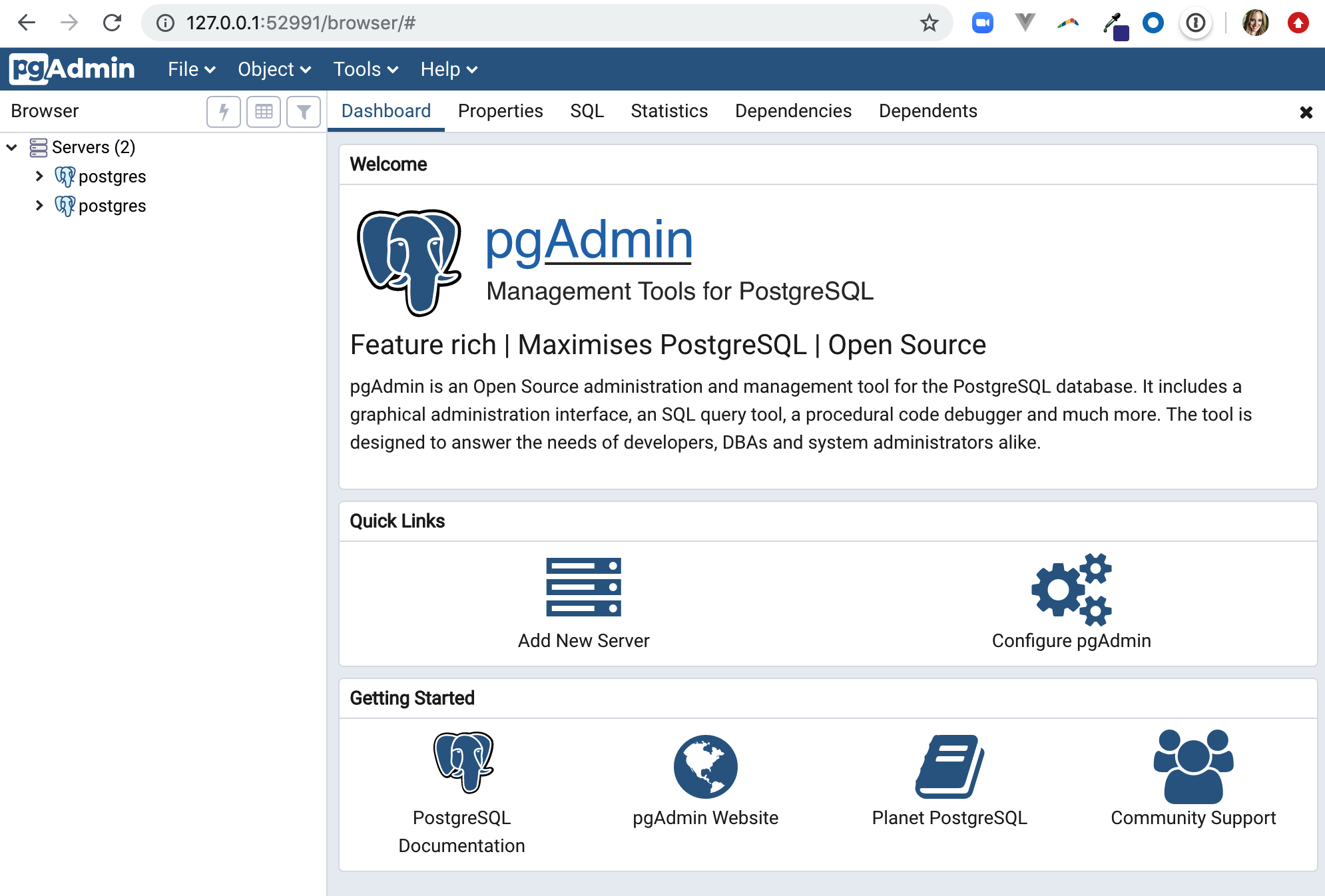Click the browser forward arrow
The height and width of the screenshot is (896, 1325).
coord(69,23)
